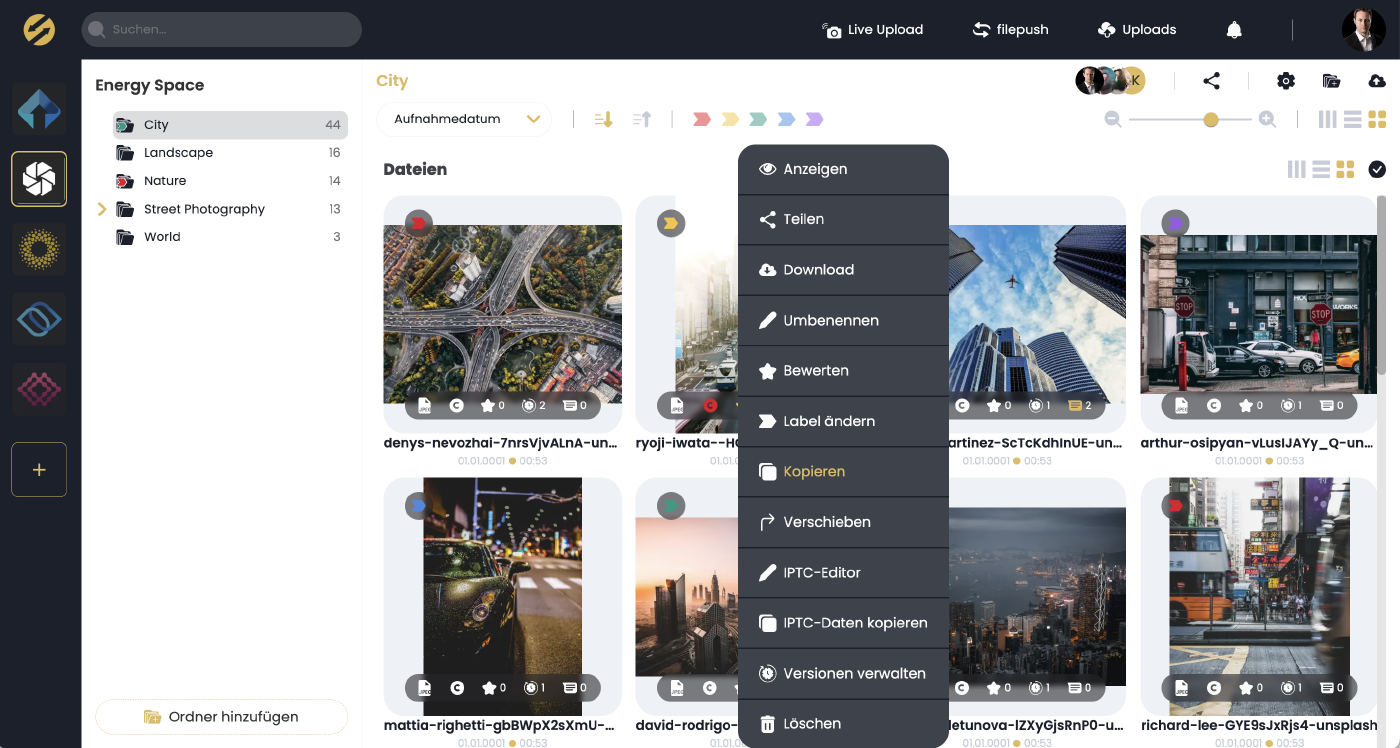Switch Dateien to list view

(1321, 169)
